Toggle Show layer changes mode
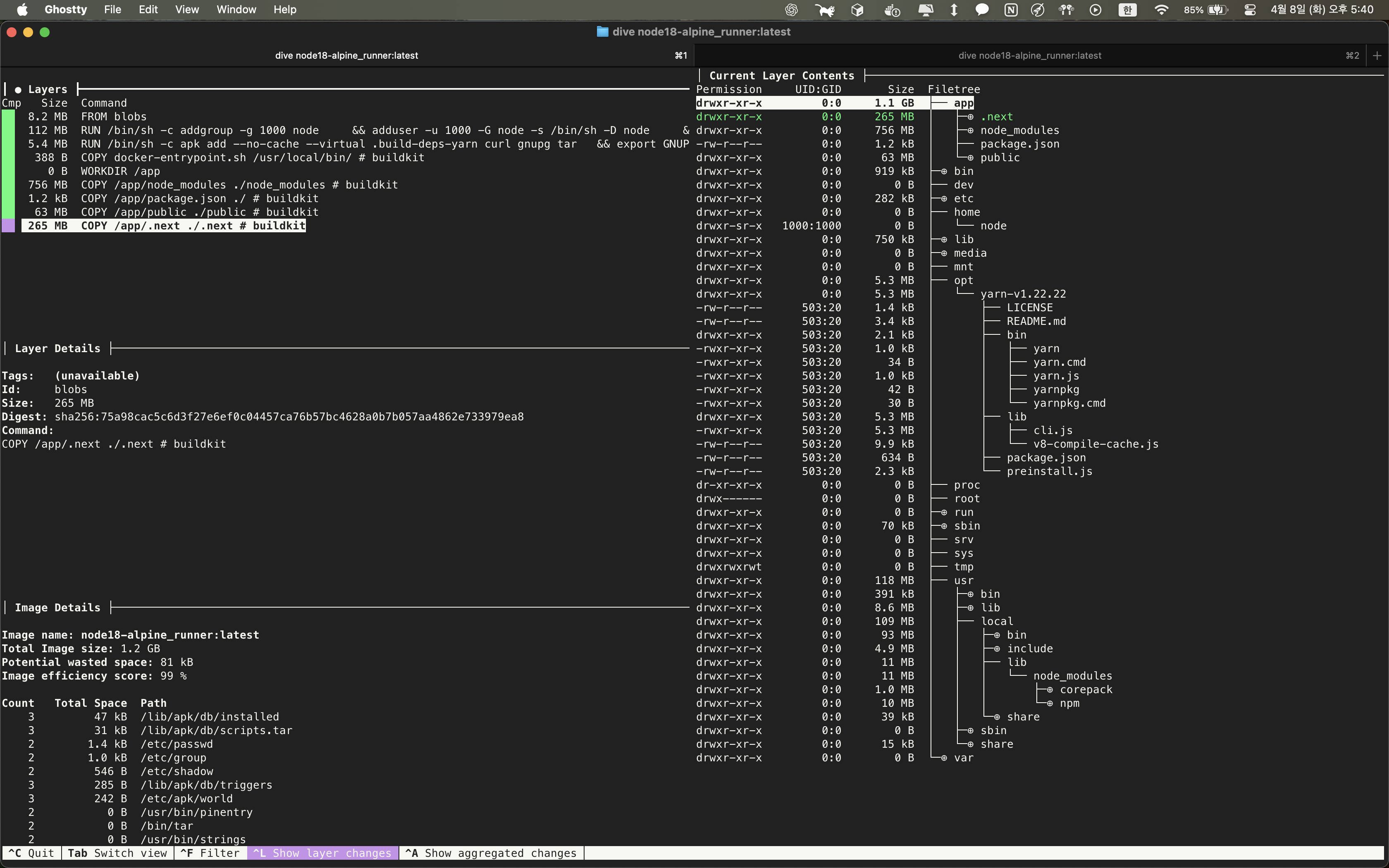 tap(322, 853)
